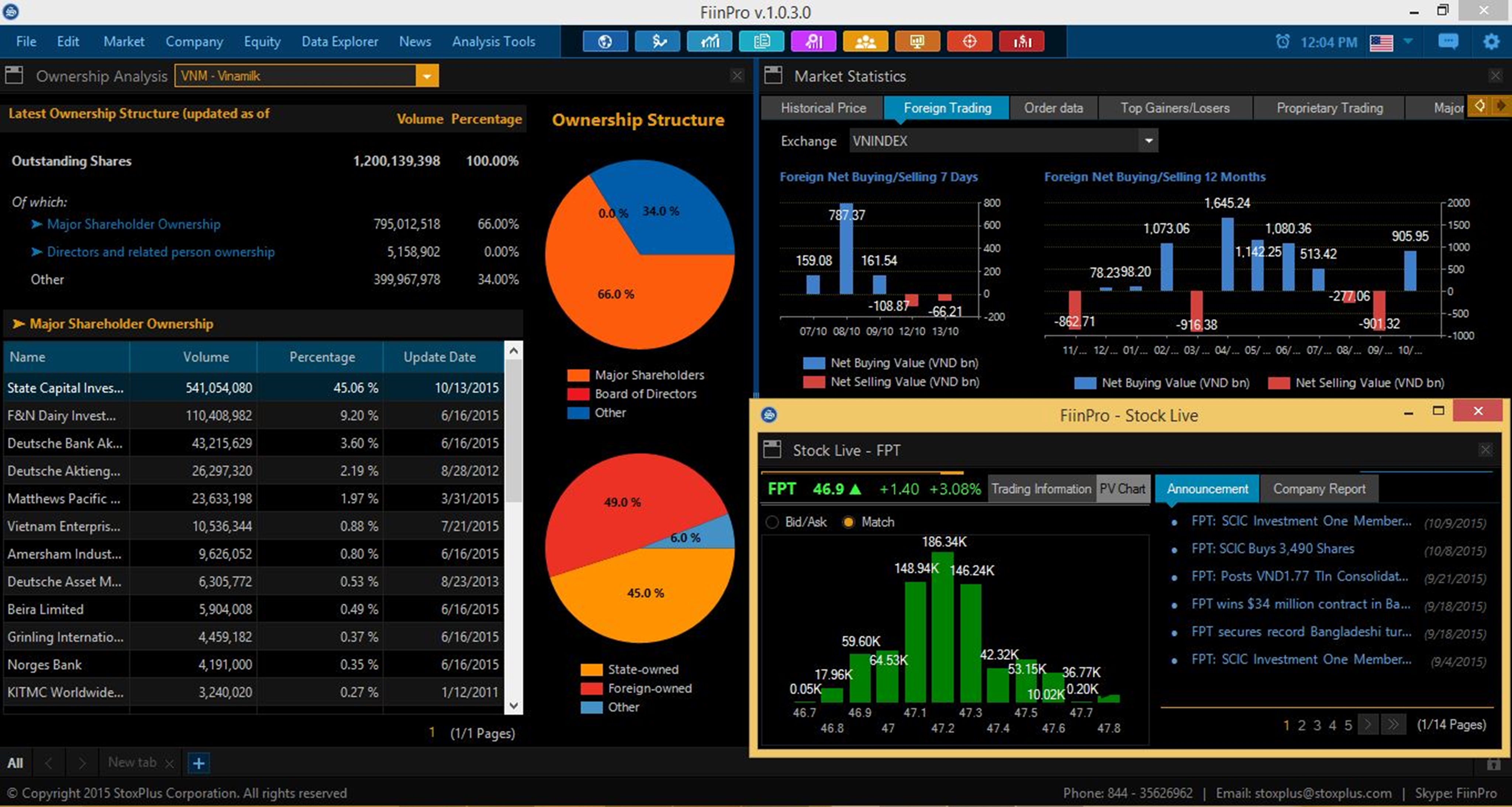
Task: Select the State Capital Inves... shareholder row
Action: (253, 388)
